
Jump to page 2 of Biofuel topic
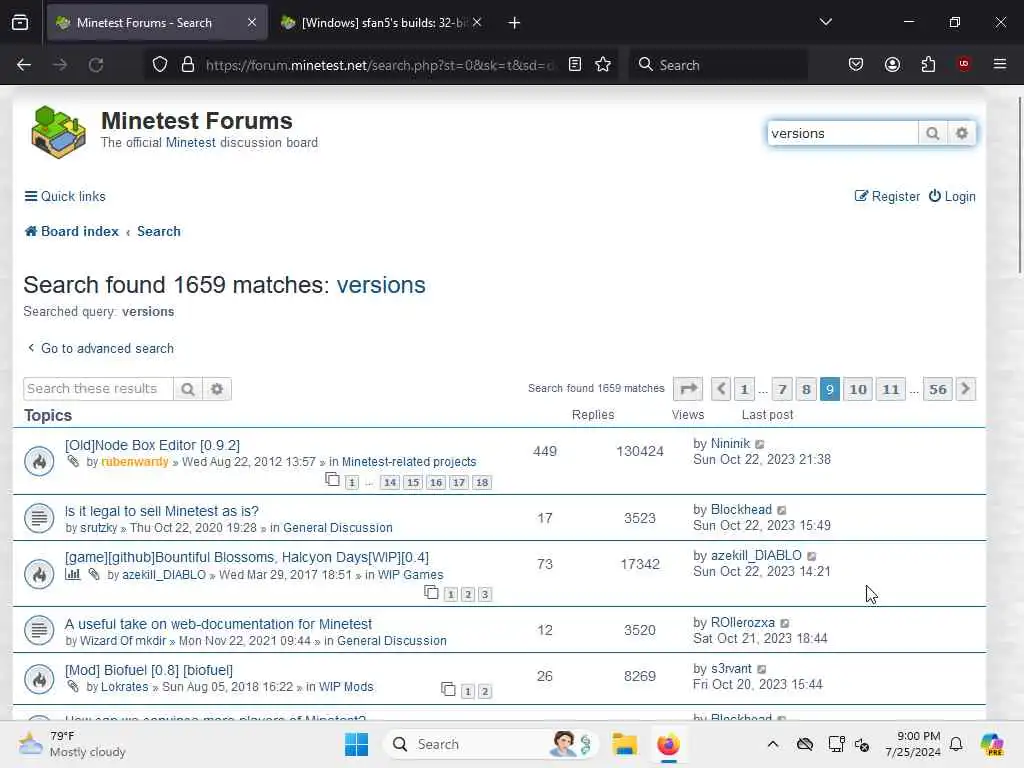tap(485, 692)
